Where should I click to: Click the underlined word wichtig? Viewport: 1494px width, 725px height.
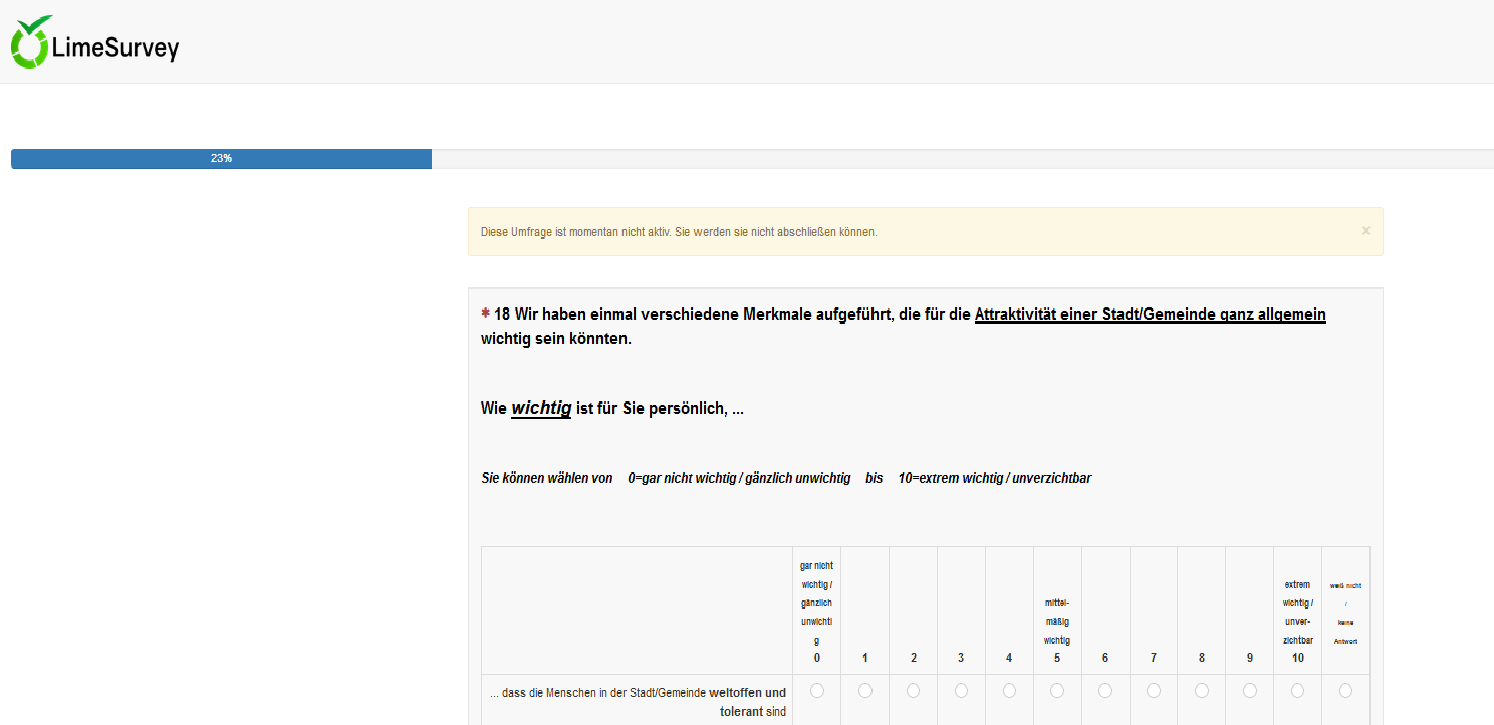[x=540, y=409]
